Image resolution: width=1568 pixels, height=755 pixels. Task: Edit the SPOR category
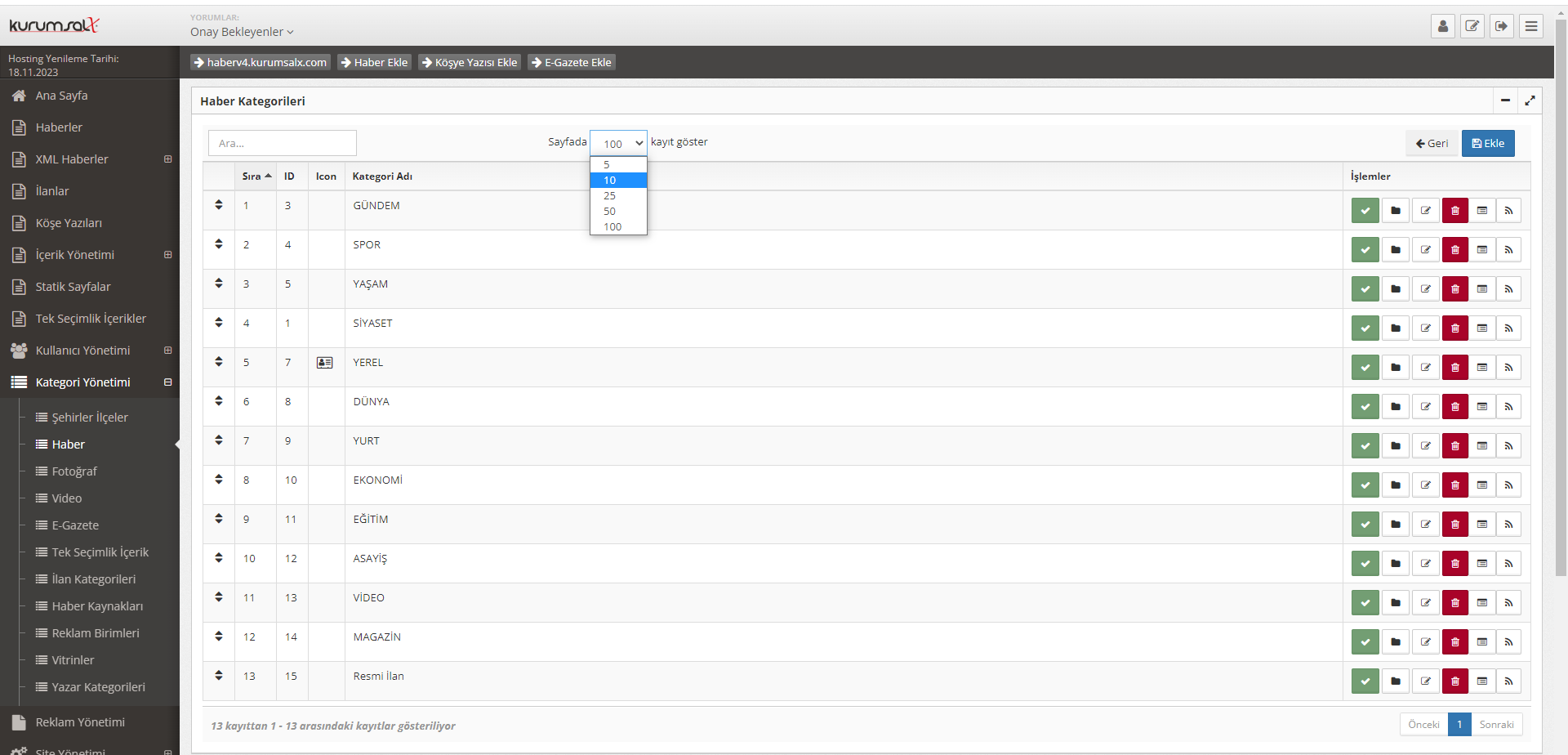(1426, 250)
